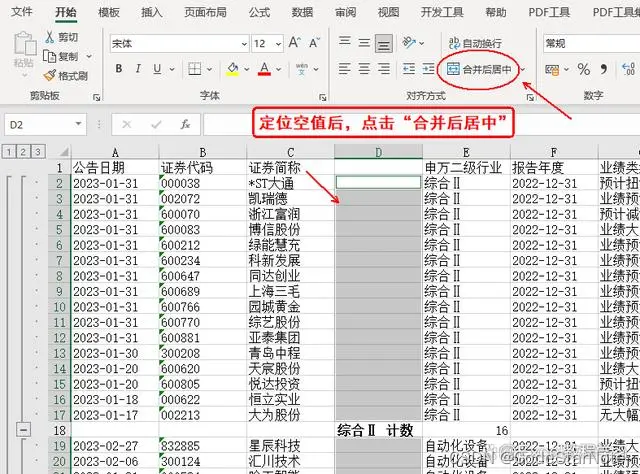The height and width of the screenshot is (474, 640).
Task: Click the formula bar cancel X icon
Action: click(x=127, y=124)
